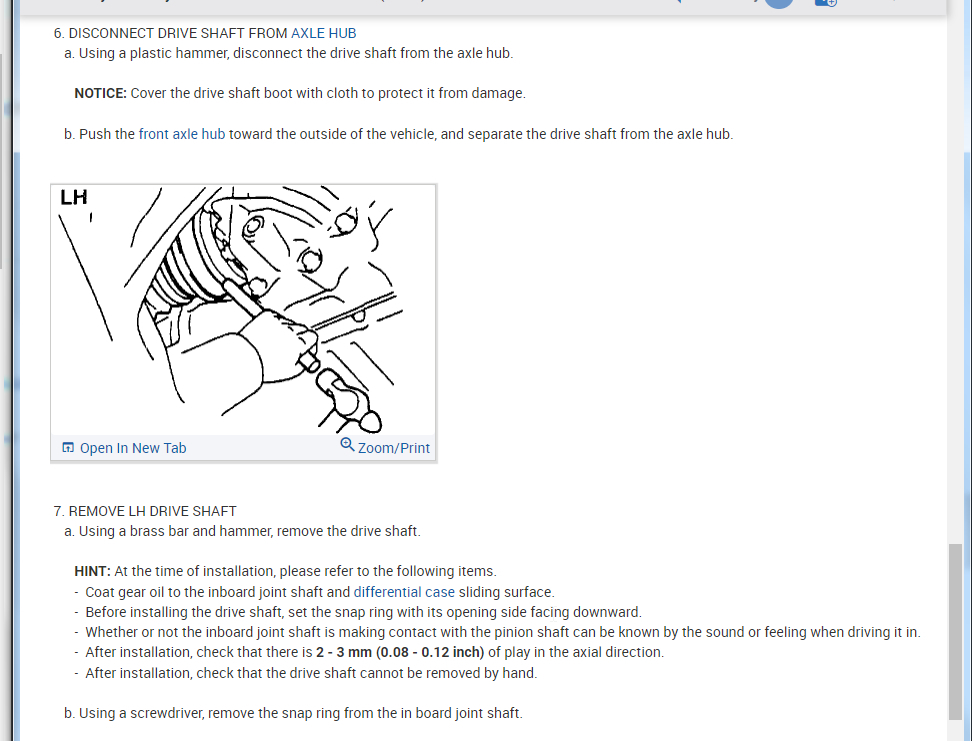Click the REMOVE LH DRIVE SHAFT heading

[145, 512]
